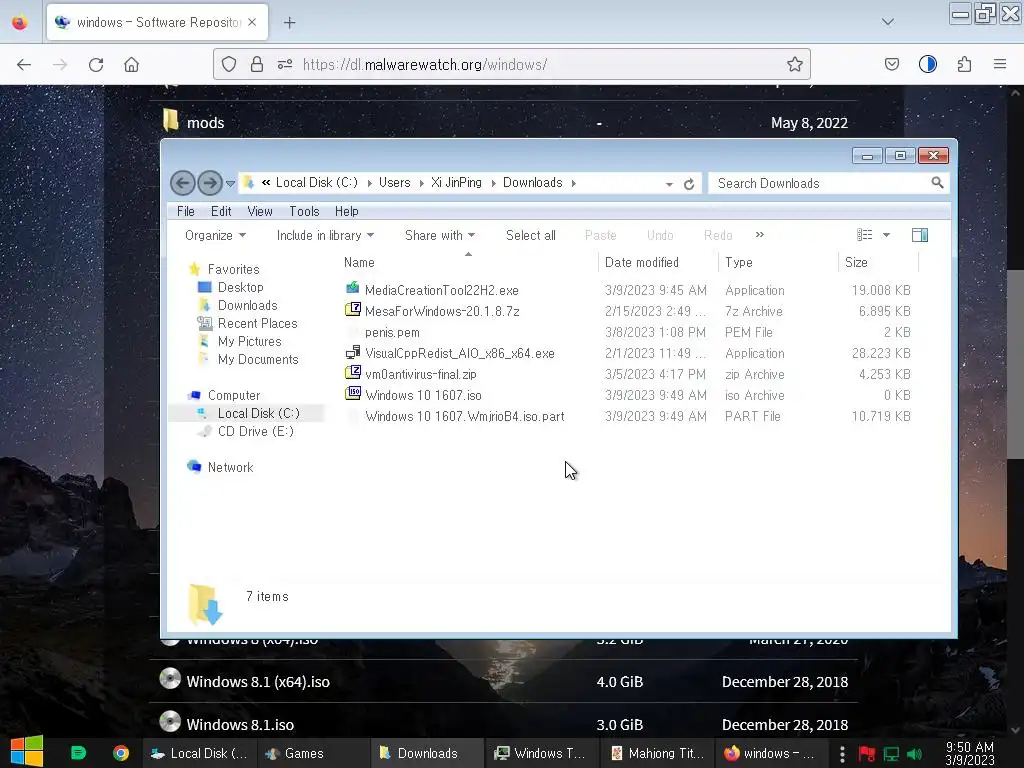The image size is (1024, 768).
Task: Select vm0antivirus-final.zip archive icon
Action: [x=353, y=373]
